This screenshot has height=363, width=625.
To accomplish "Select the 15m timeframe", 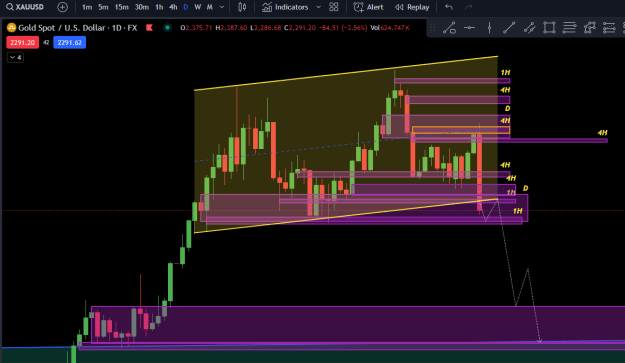I will point(122,7).
